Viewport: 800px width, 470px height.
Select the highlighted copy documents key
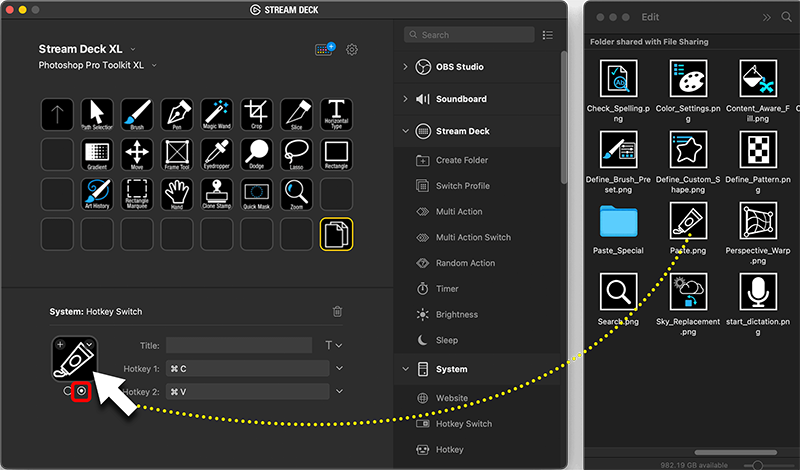click(336, 234)
